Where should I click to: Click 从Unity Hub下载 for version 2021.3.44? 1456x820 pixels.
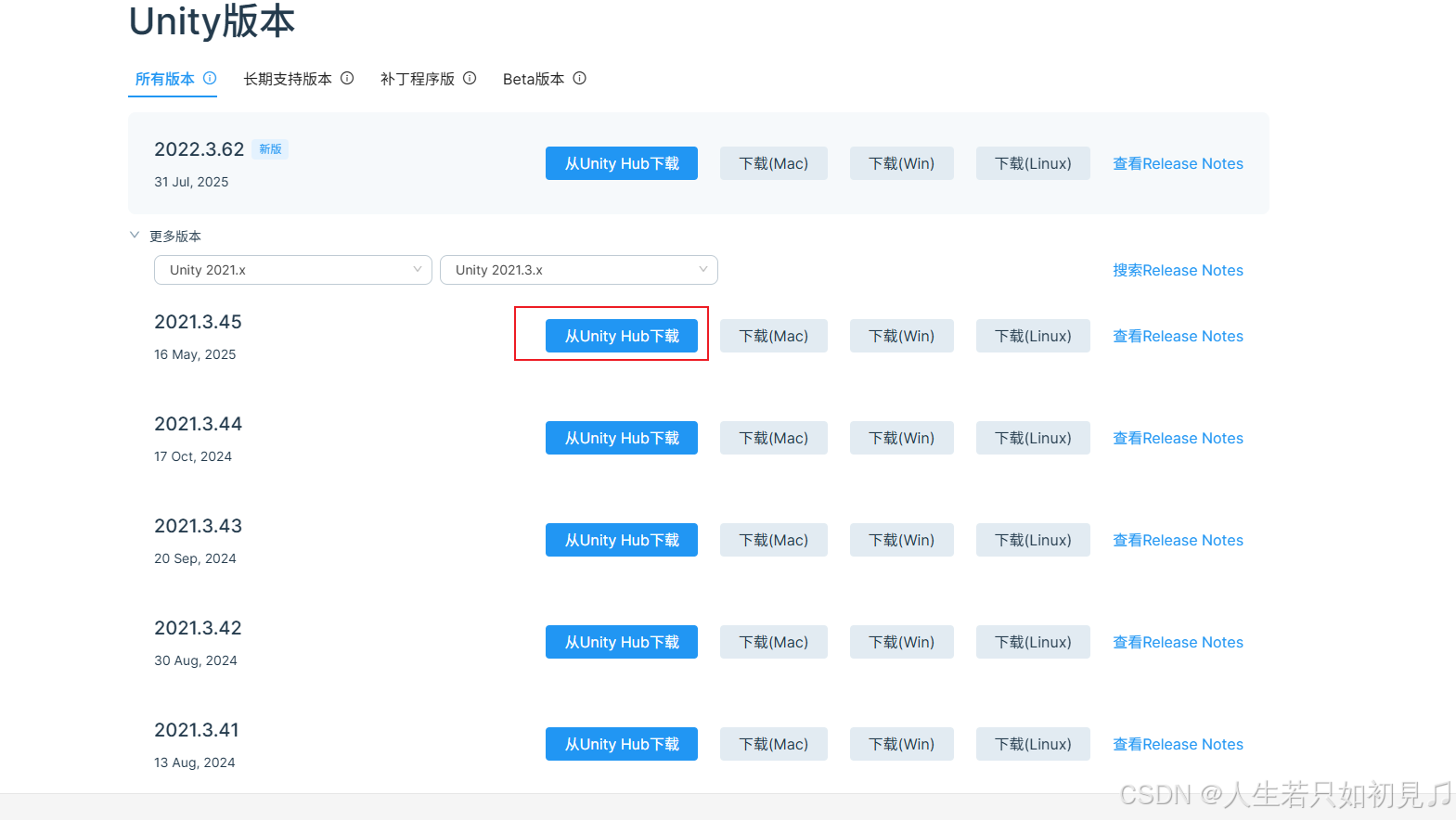[622, 438]
